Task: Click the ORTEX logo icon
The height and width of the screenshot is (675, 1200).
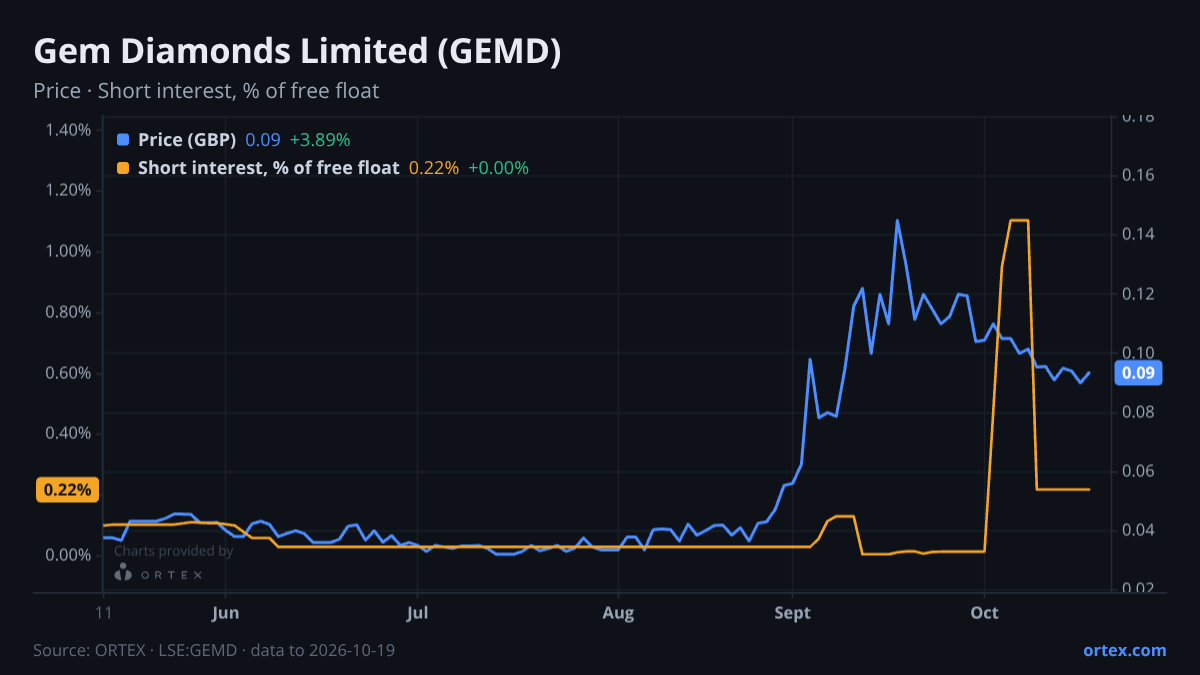Action: [x=123, y=572]
